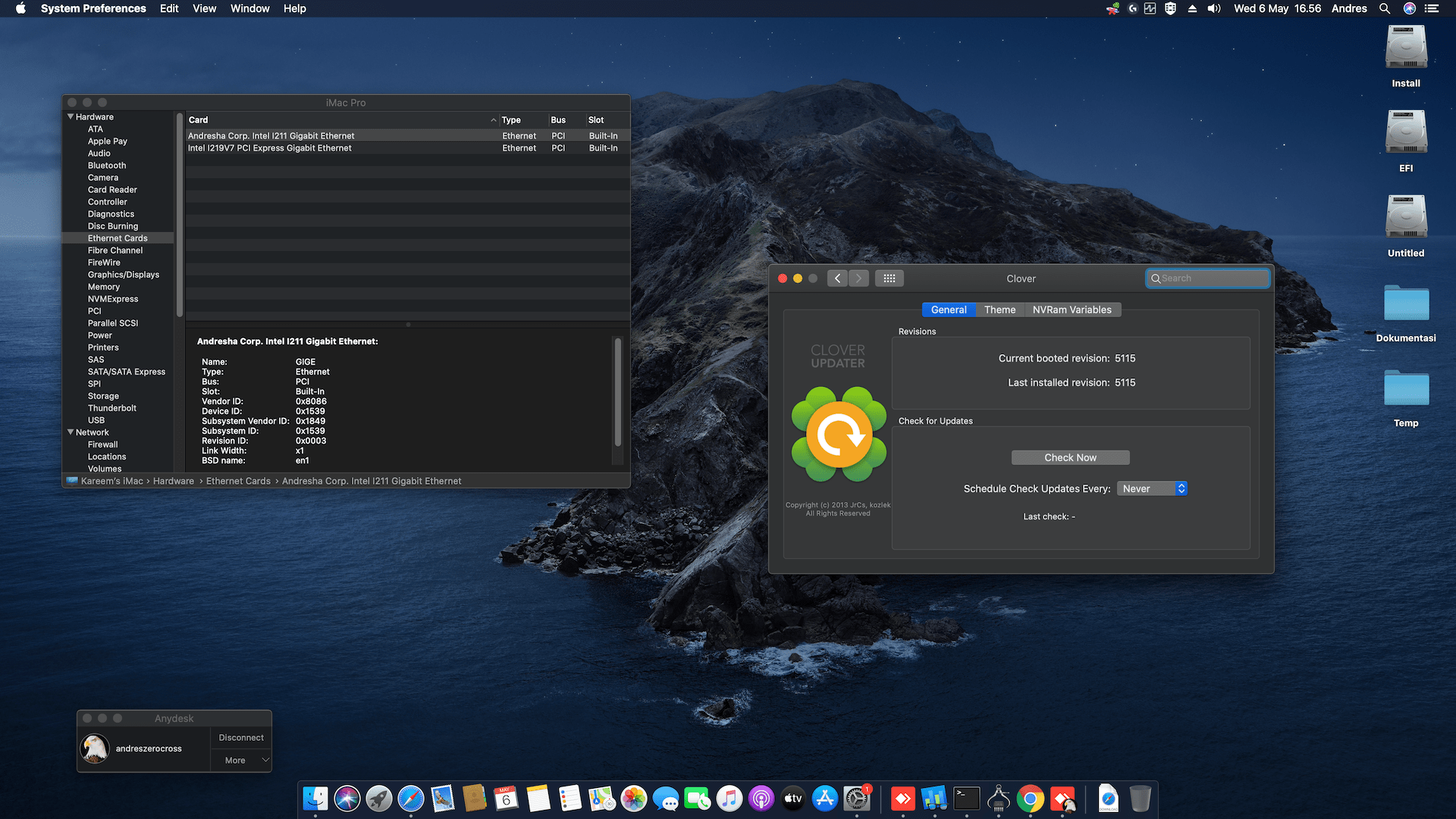Collapse the Network section in sidebar

(71, 432)
